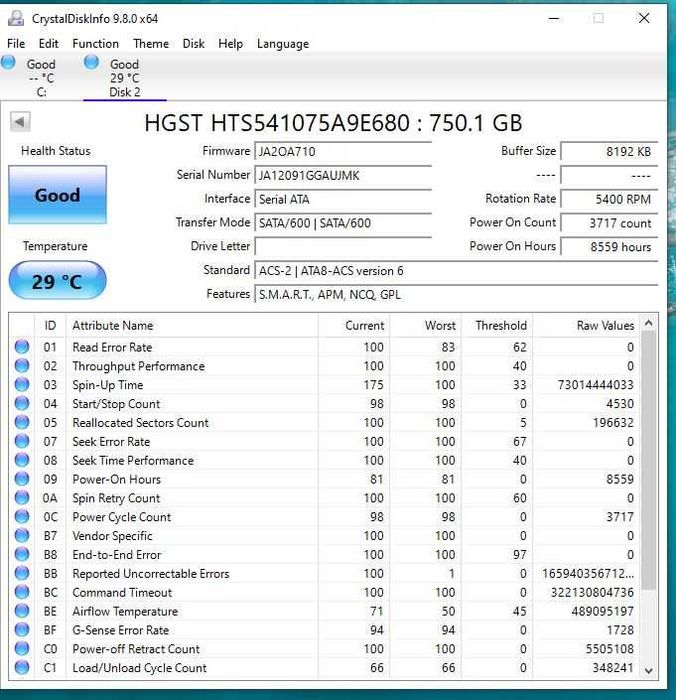
Task: Click the Features field
Action: point(456,294)
